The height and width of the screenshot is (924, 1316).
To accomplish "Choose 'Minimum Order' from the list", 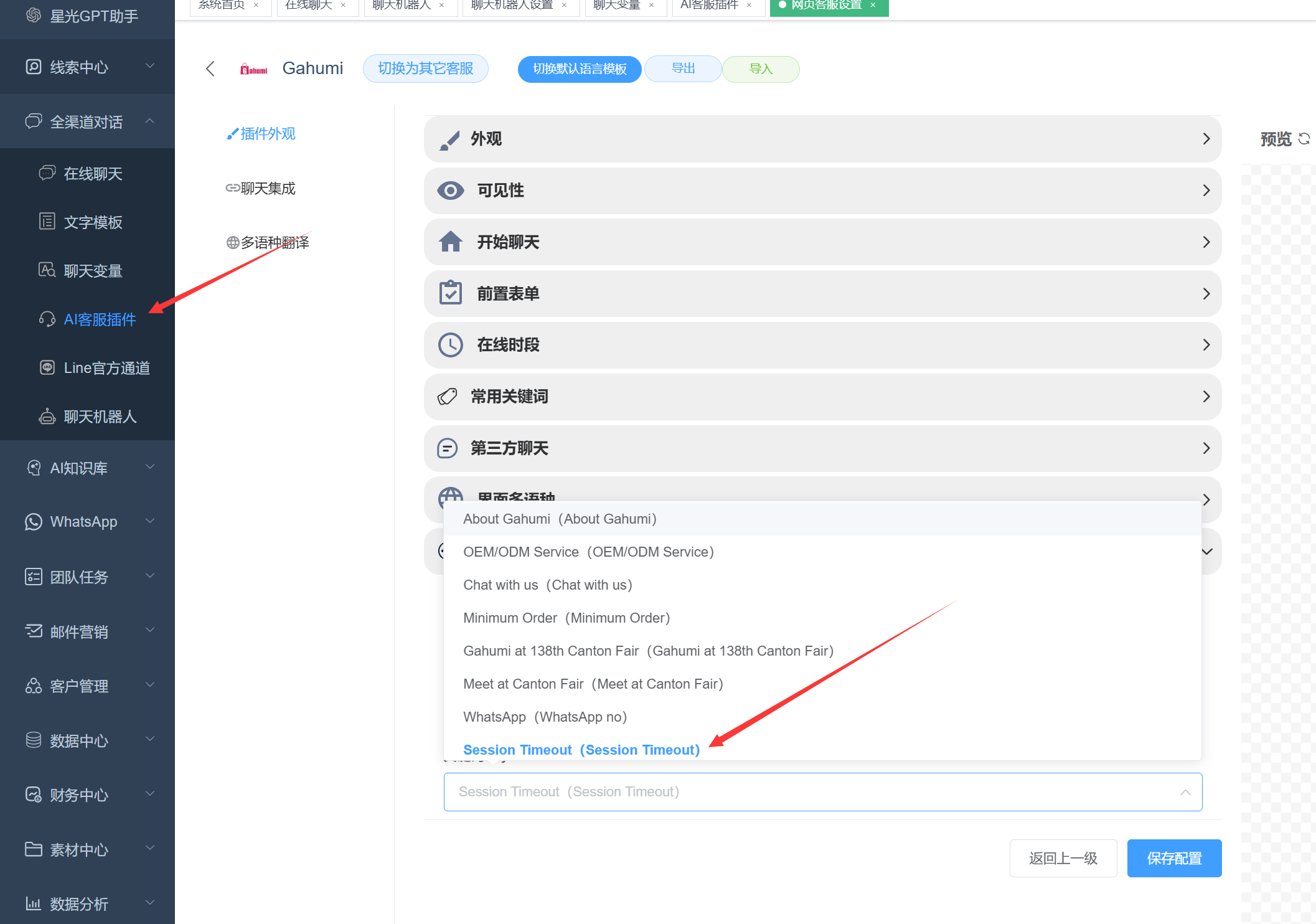I will 566,618.
